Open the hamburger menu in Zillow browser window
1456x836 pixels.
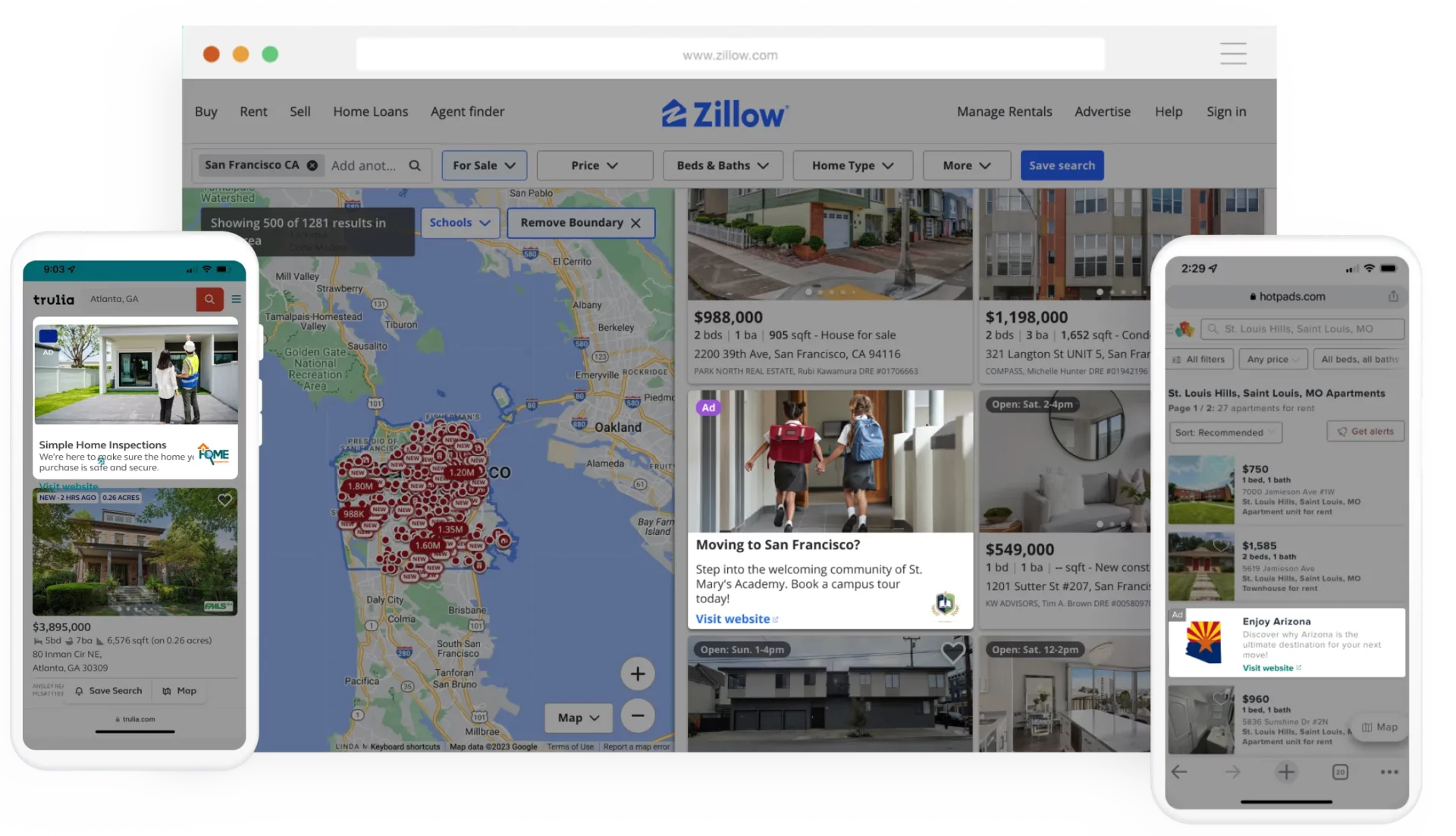tap(1233, 54)
